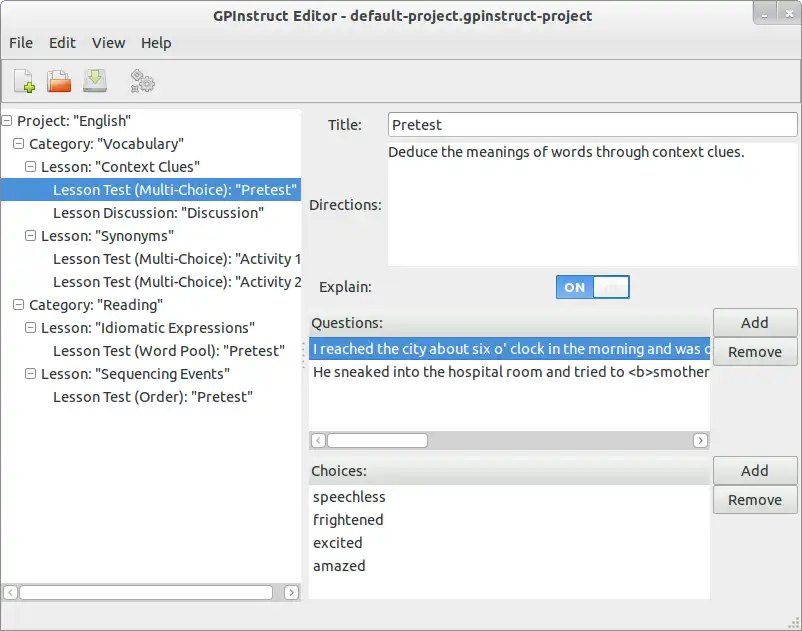802x631 pixels.
Task: Add a new choice with the Choices Add button
Action: tap(755, 470)
